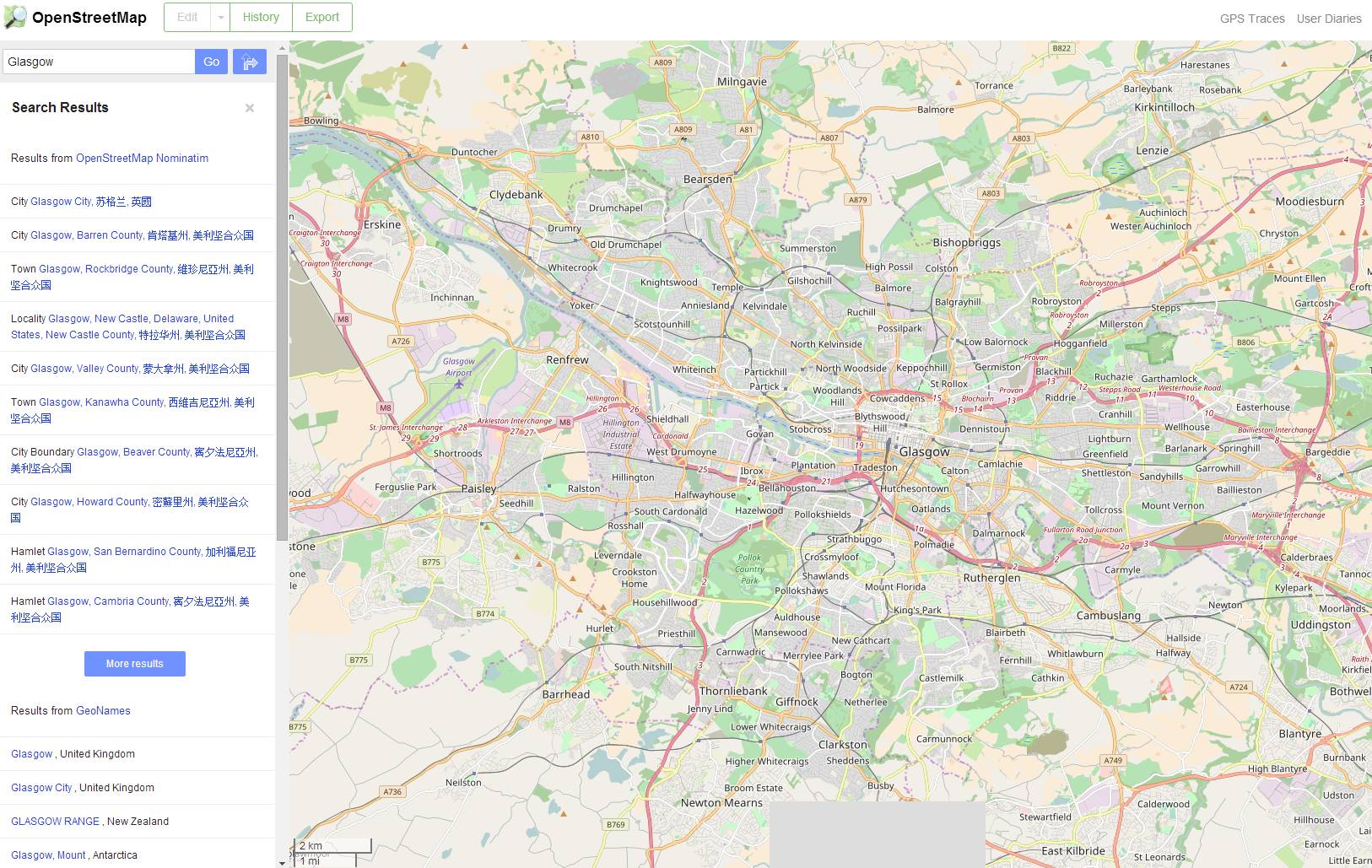Viewport: 1372px width, 868px height.
Task: Expand the Edit dropdown arrow
Action: click(220, 17)
